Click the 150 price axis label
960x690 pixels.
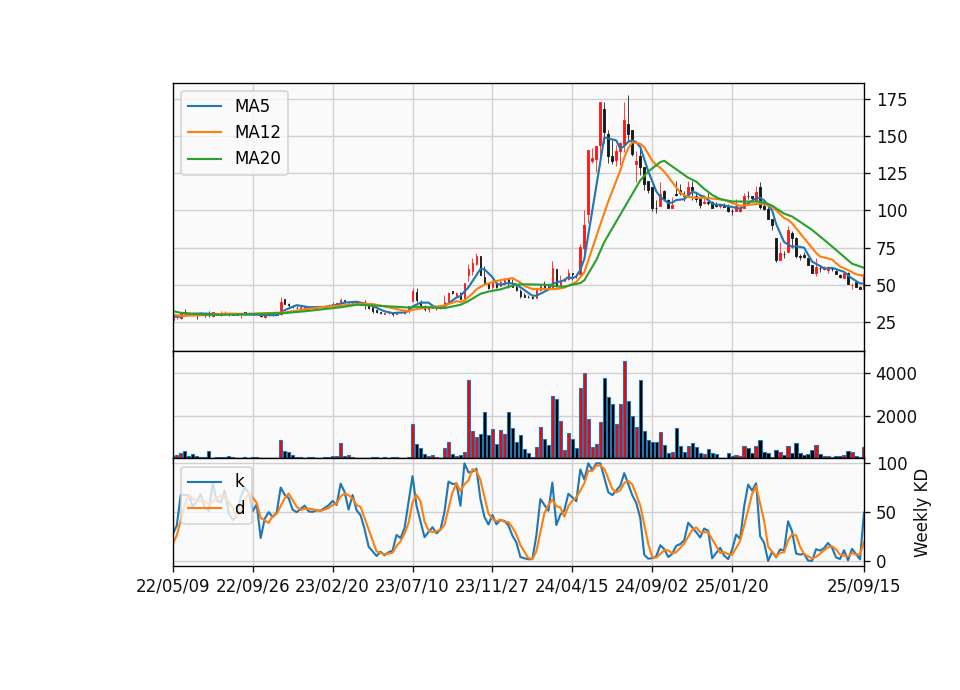892,137
